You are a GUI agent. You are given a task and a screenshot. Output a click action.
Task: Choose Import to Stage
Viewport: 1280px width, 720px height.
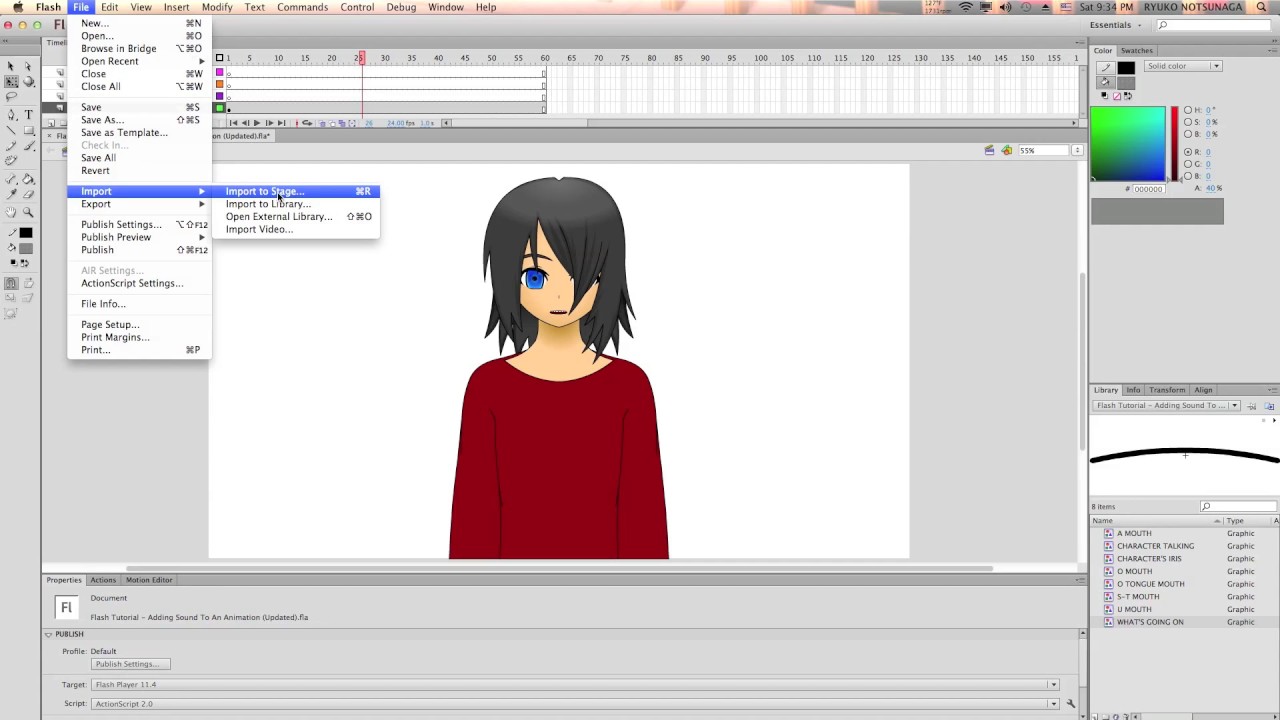click(296, 191)
